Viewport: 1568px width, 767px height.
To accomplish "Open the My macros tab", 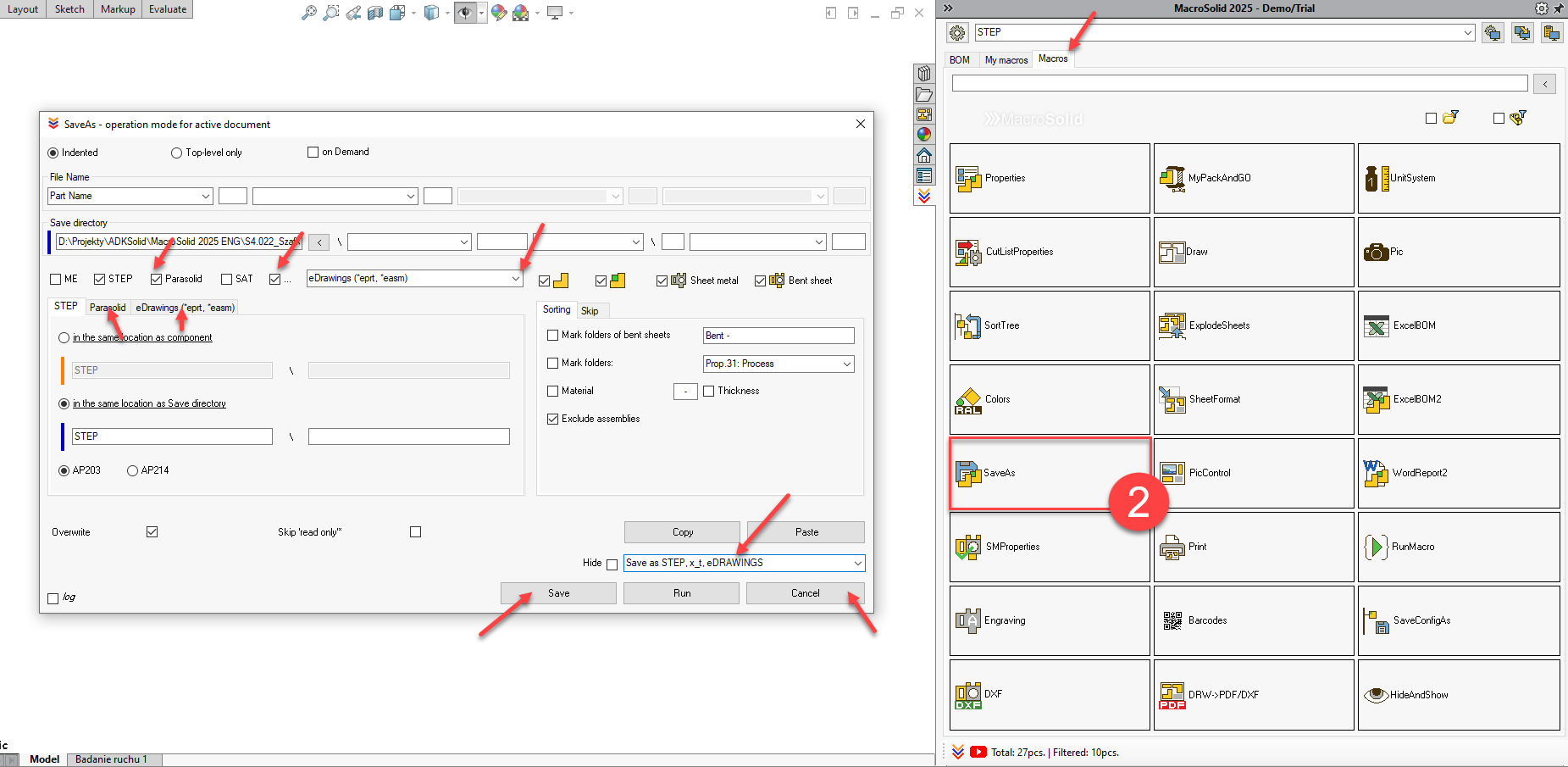I will [x=1006, y=60].
